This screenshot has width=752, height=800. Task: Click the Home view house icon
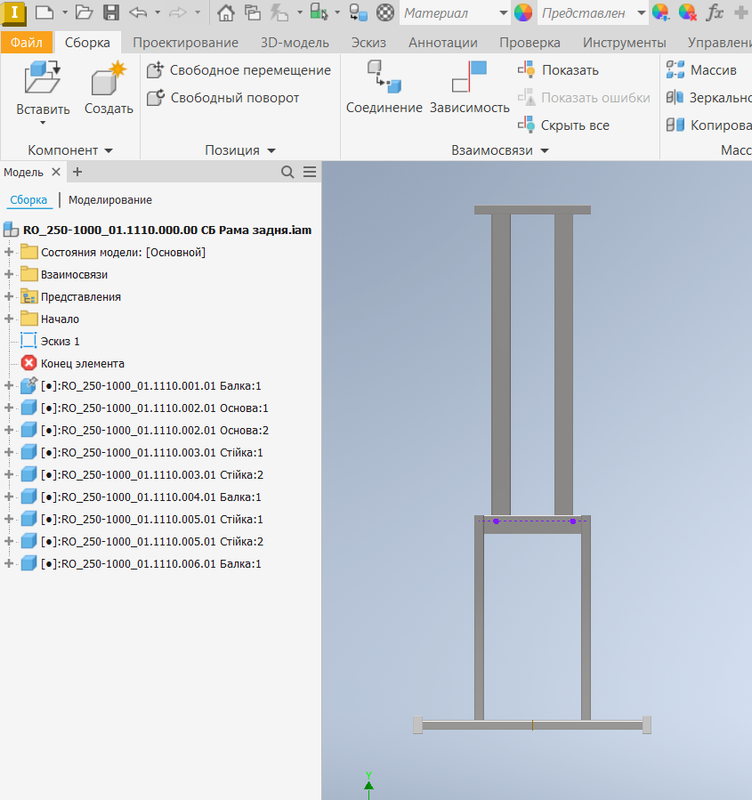tap(226, 12)
